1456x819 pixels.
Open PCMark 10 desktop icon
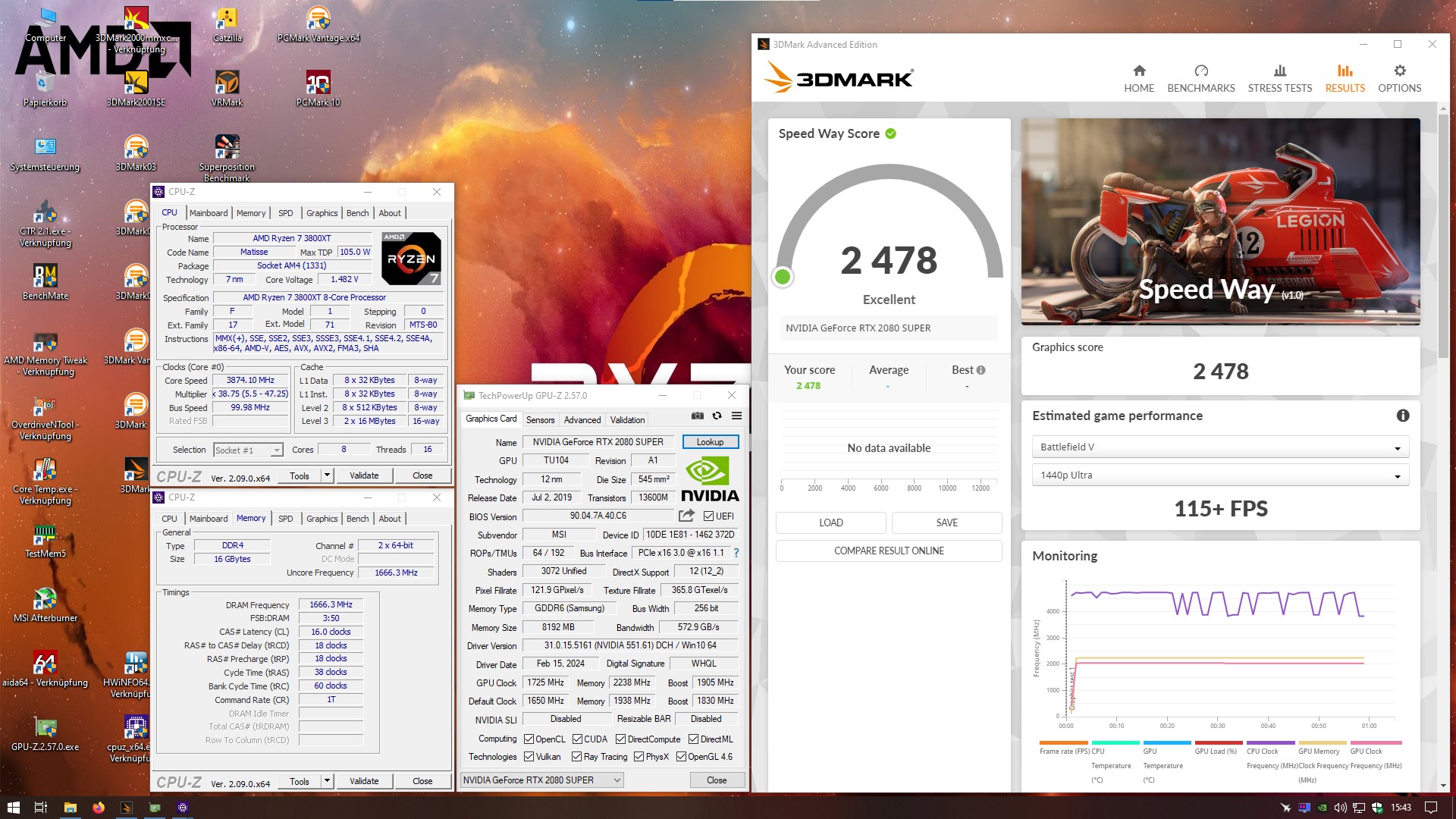[x=318, y=89]
